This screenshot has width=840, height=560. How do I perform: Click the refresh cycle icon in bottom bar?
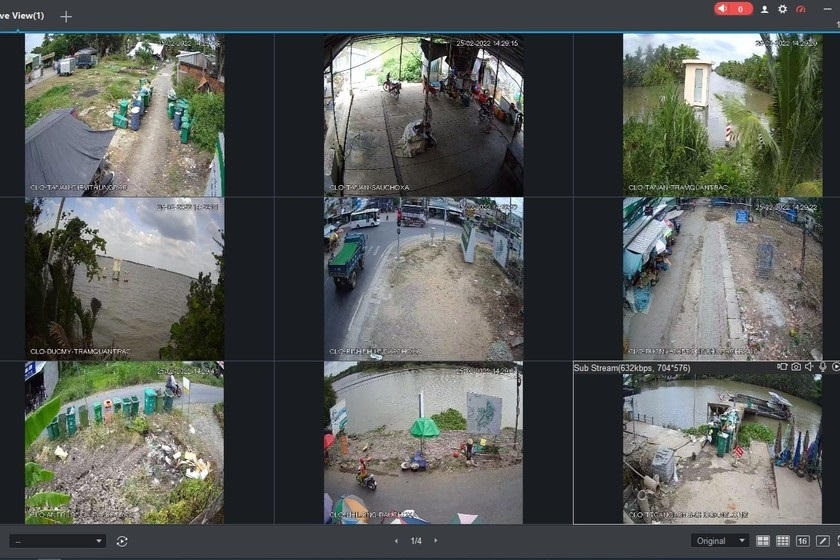122,541
